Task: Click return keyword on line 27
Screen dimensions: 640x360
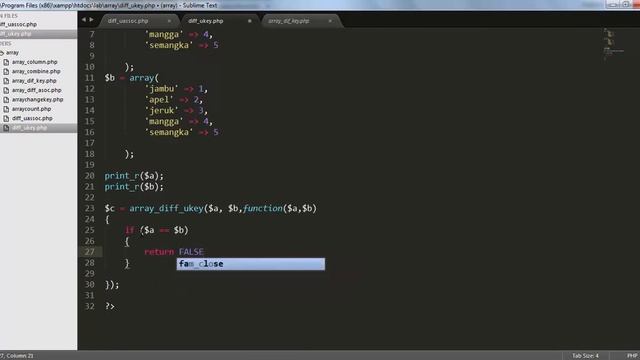Action: tap(159, 252)
